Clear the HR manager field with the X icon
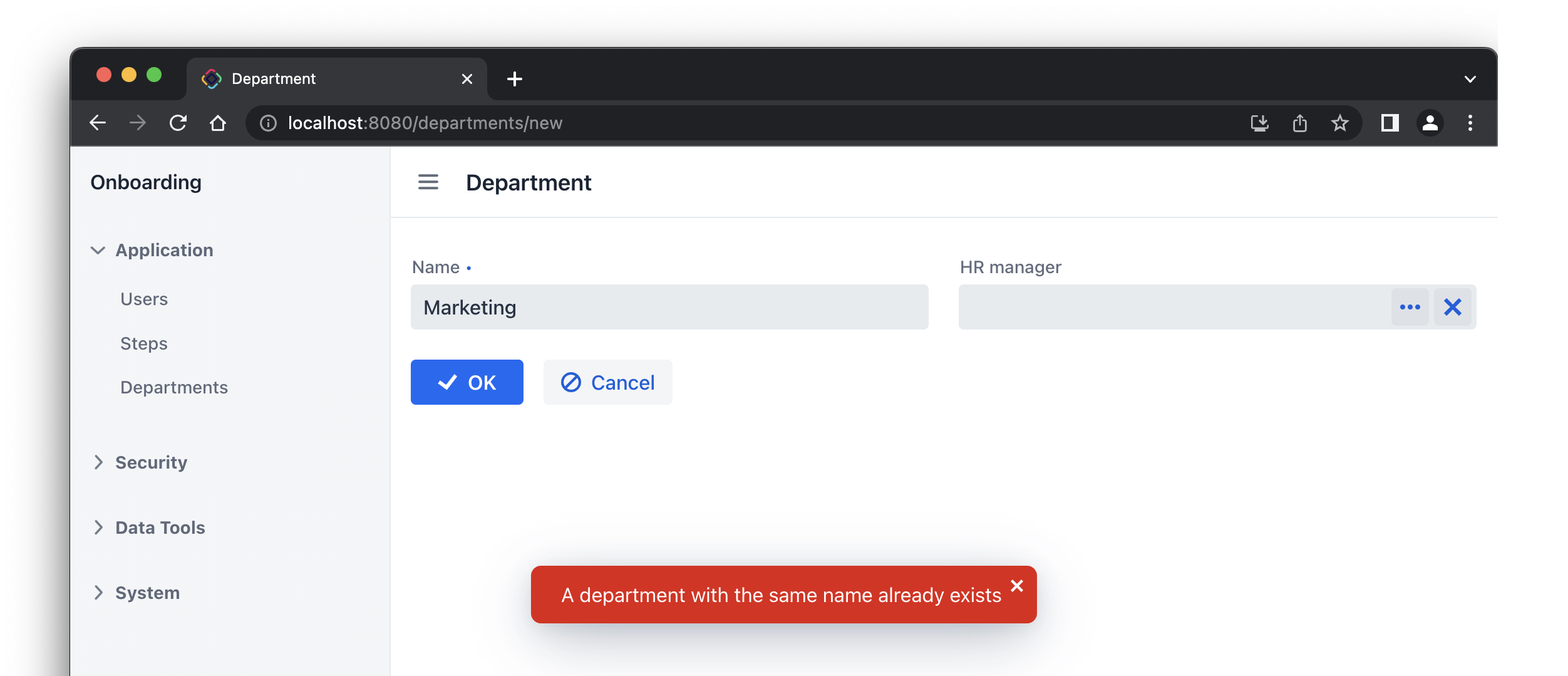 tap(1453, 307)
